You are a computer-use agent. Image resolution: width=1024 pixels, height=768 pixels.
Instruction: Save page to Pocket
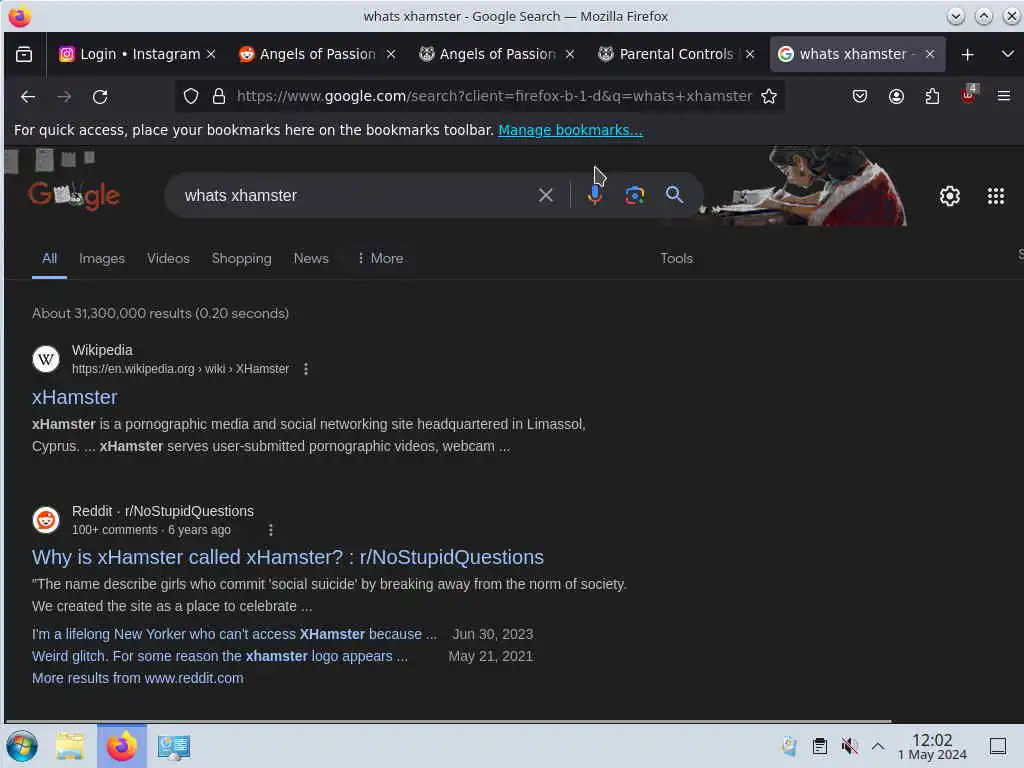pos(860,97)
